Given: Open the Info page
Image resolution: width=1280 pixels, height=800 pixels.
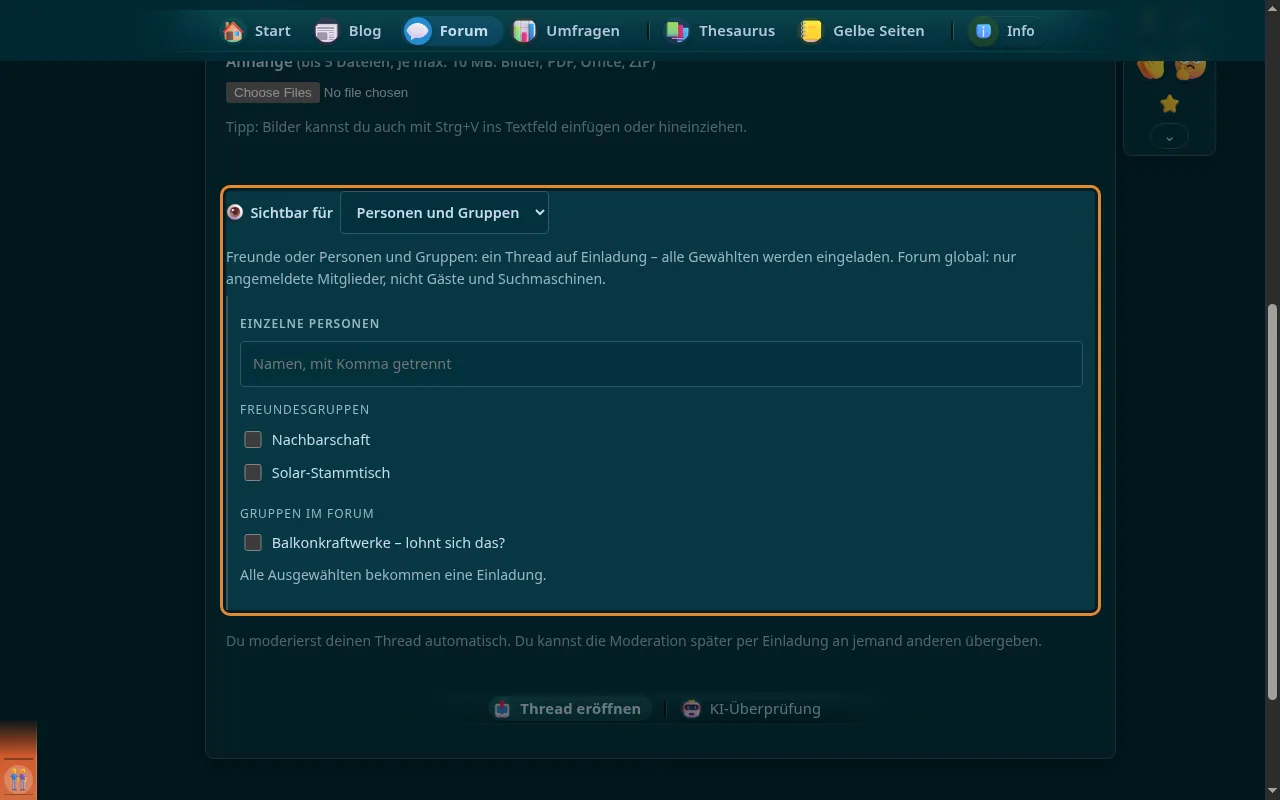Looking at the screenshot, I should 1003,31.
